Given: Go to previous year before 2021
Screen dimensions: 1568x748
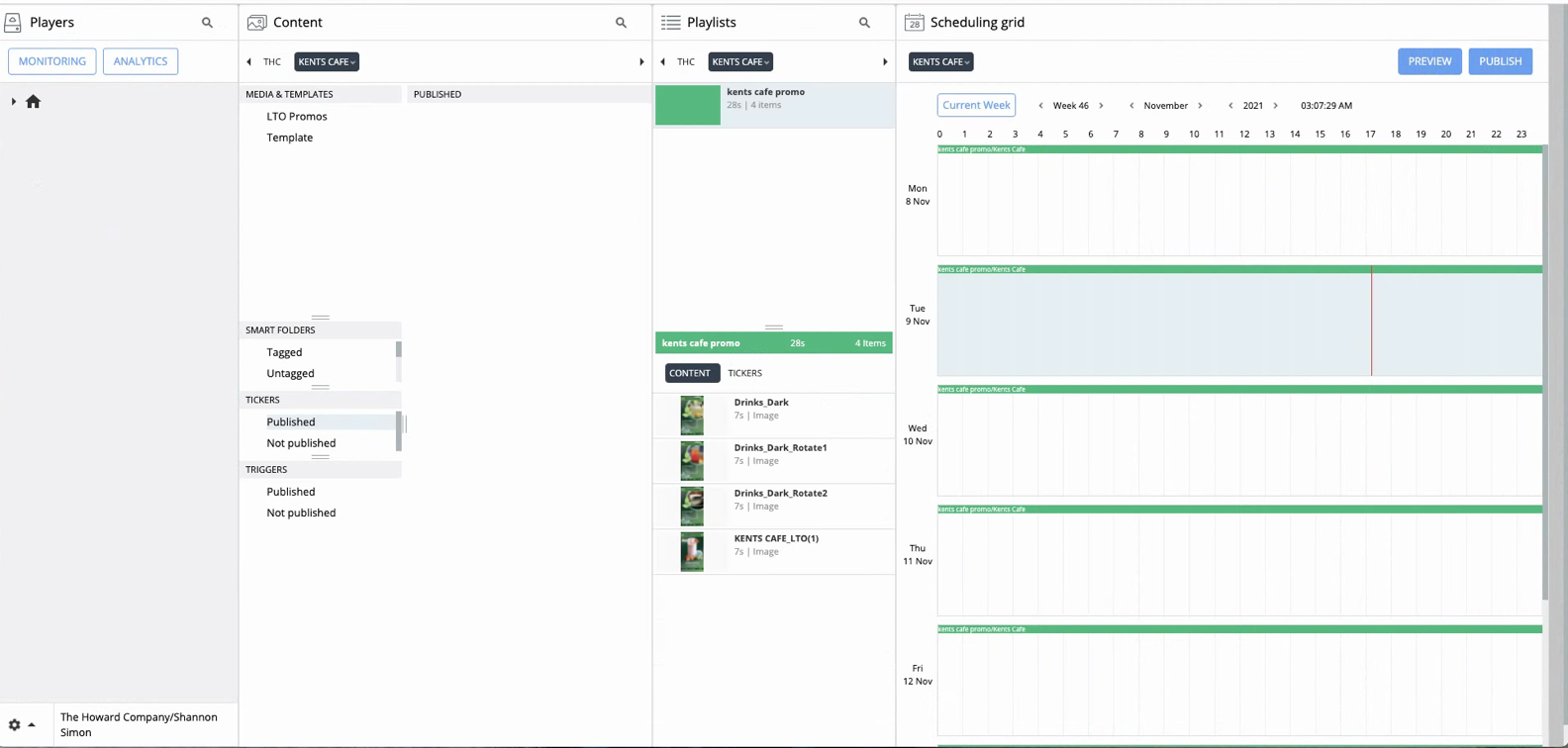Looking at the screenshot, I should 1230,106.
